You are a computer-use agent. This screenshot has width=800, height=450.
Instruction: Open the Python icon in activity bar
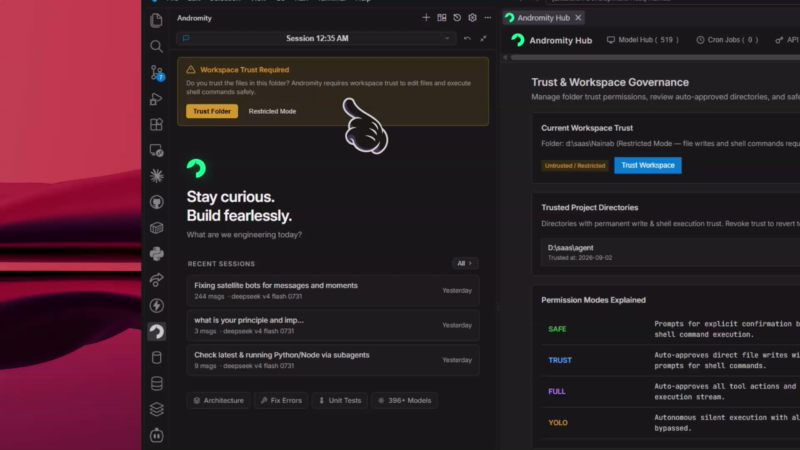[x=157, y=254]
